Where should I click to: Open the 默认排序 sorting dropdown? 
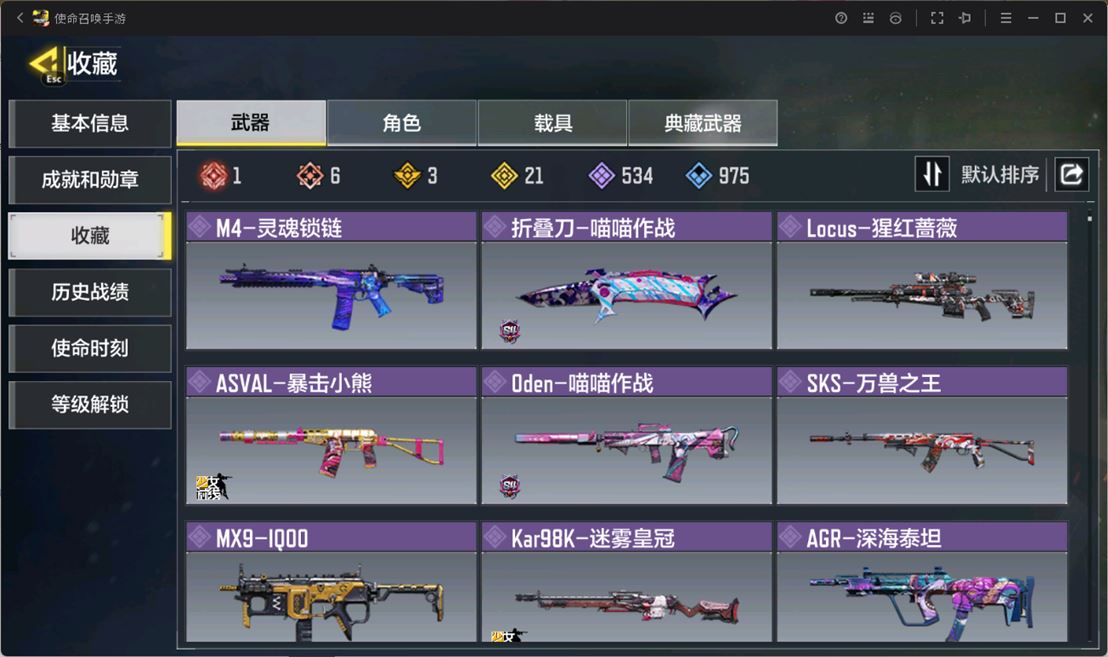pyautogui.click(x=1000, y=174)
